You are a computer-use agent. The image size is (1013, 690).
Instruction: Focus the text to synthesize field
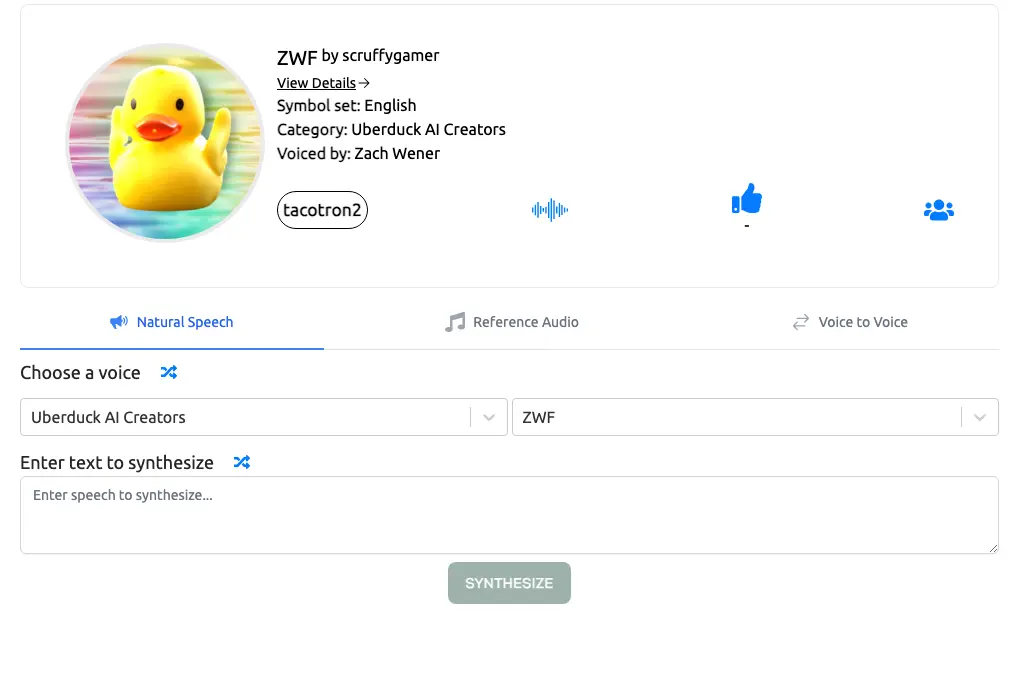coord(509,515)
